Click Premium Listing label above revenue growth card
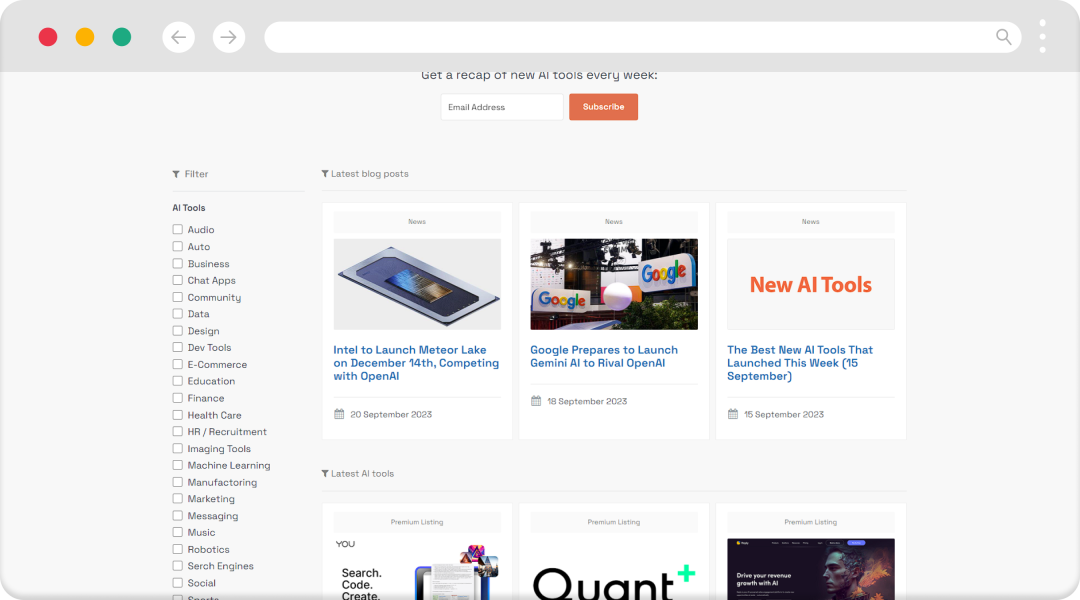Viewport: 1080px width, 600px height. point(811,522)
